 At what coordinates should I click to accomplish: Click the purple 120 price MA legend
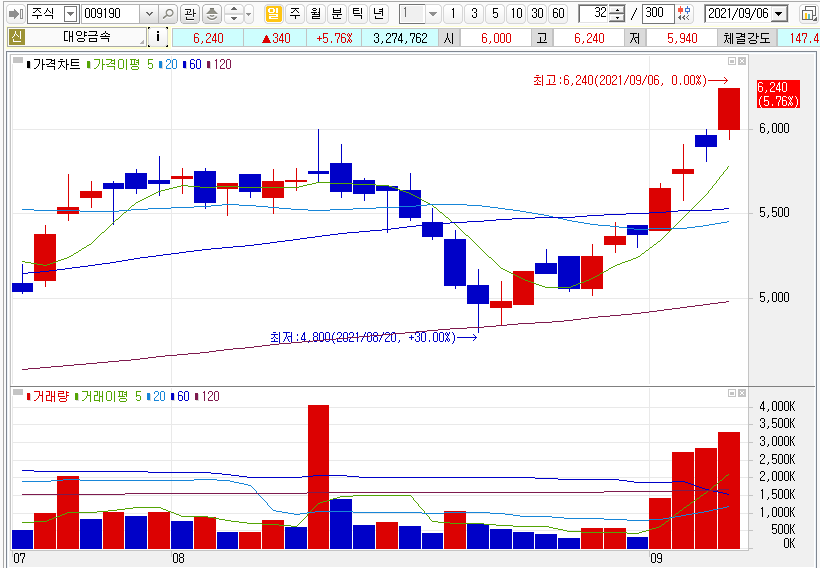pos(220,64)
